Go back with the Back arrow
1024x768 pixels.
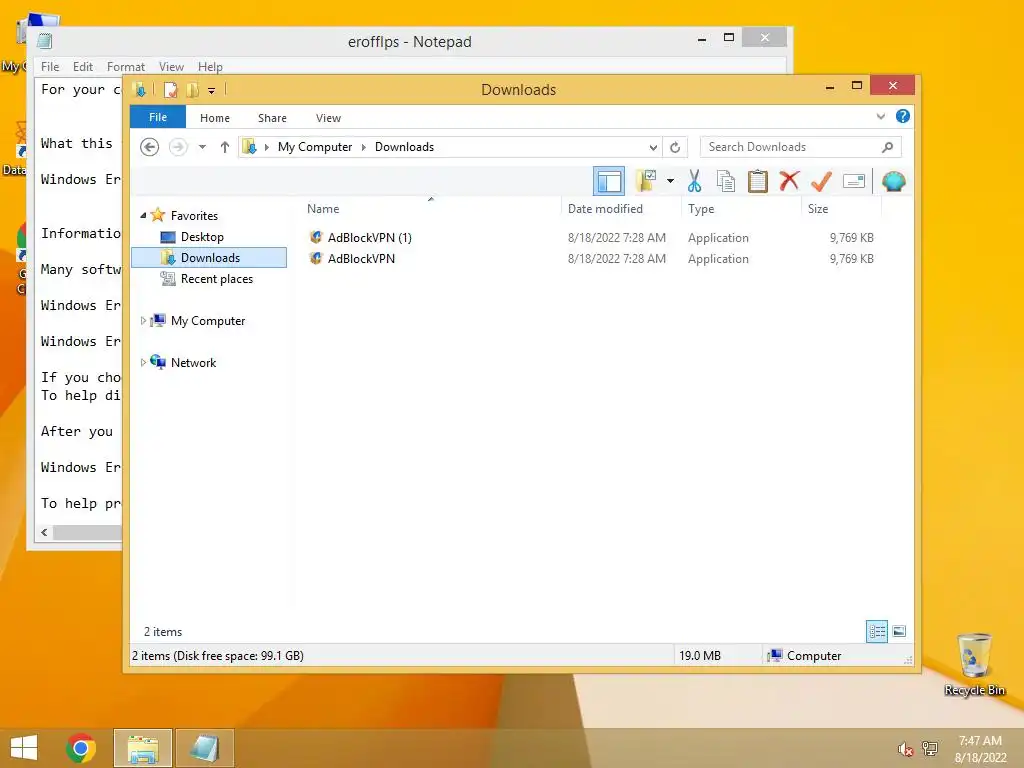coord(150,147)
